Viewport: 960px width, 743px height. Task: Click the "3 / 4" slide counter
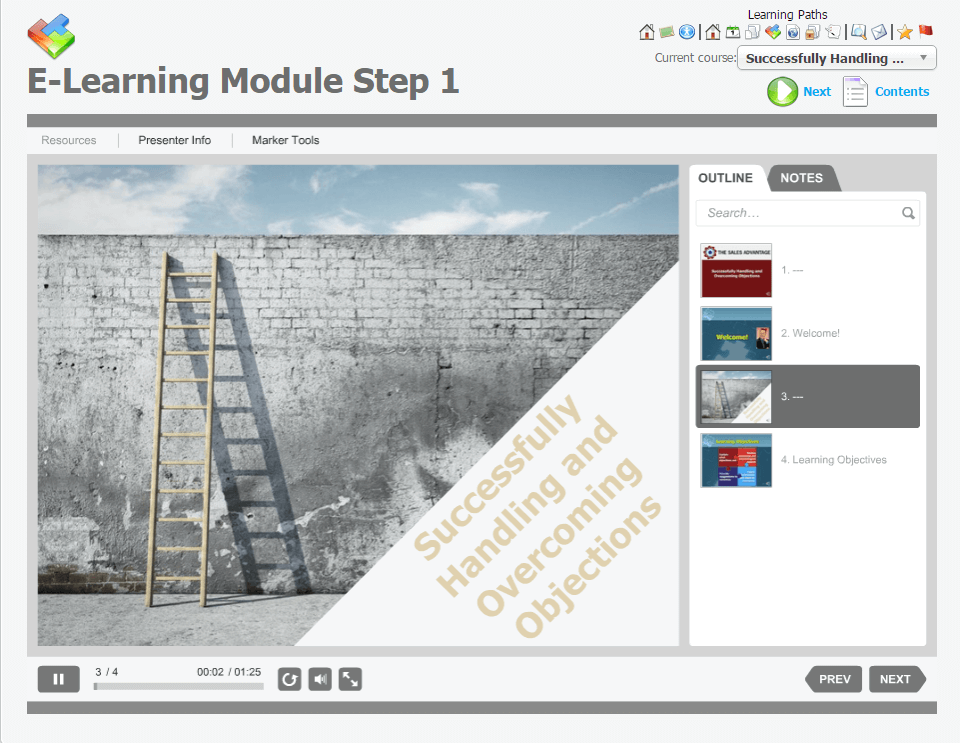pyautogui.click(x=107, y=672)
